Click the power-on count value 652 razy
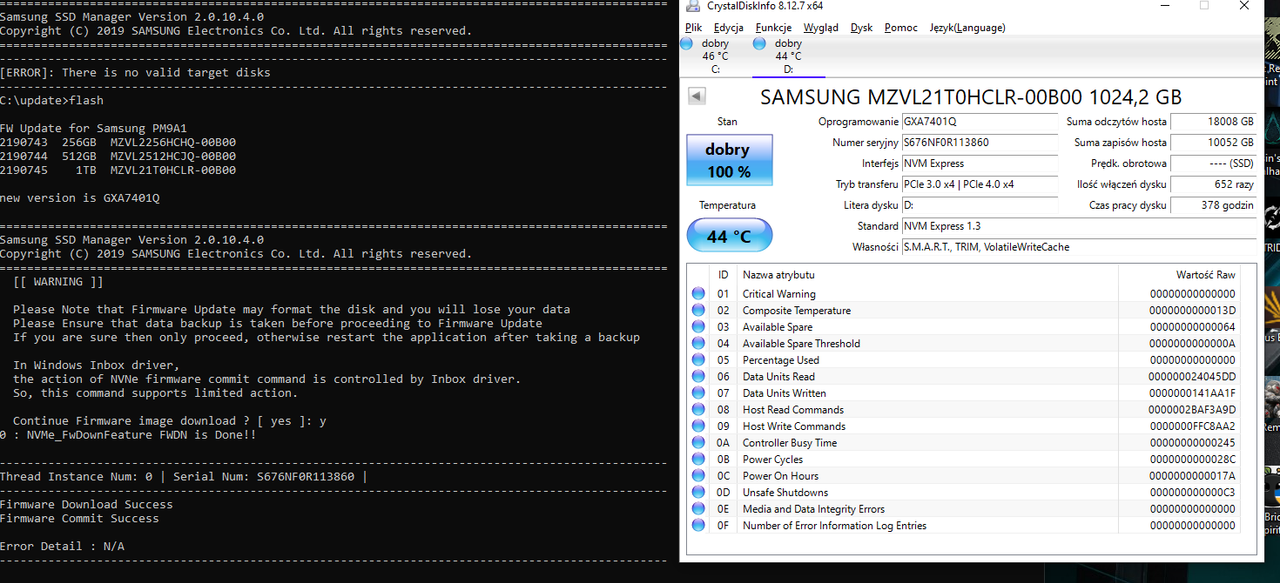The height and width of the screenshot is (583, 1280). 1213,185
